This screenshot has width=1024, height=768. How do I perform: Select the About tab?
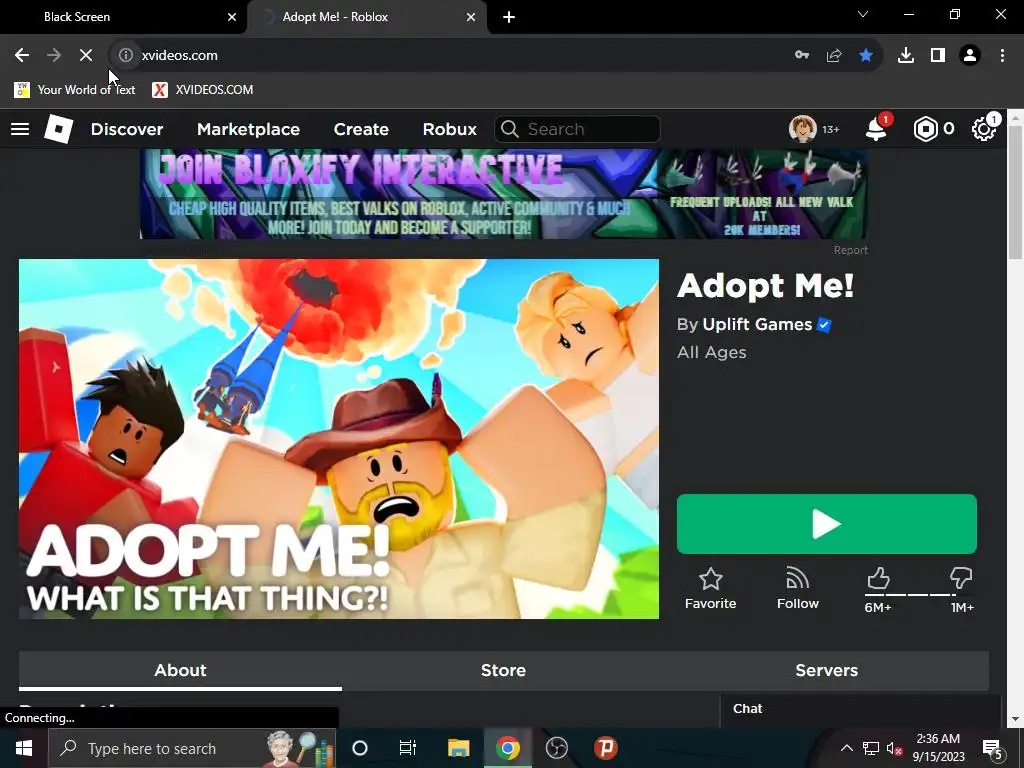coord(180,670)
